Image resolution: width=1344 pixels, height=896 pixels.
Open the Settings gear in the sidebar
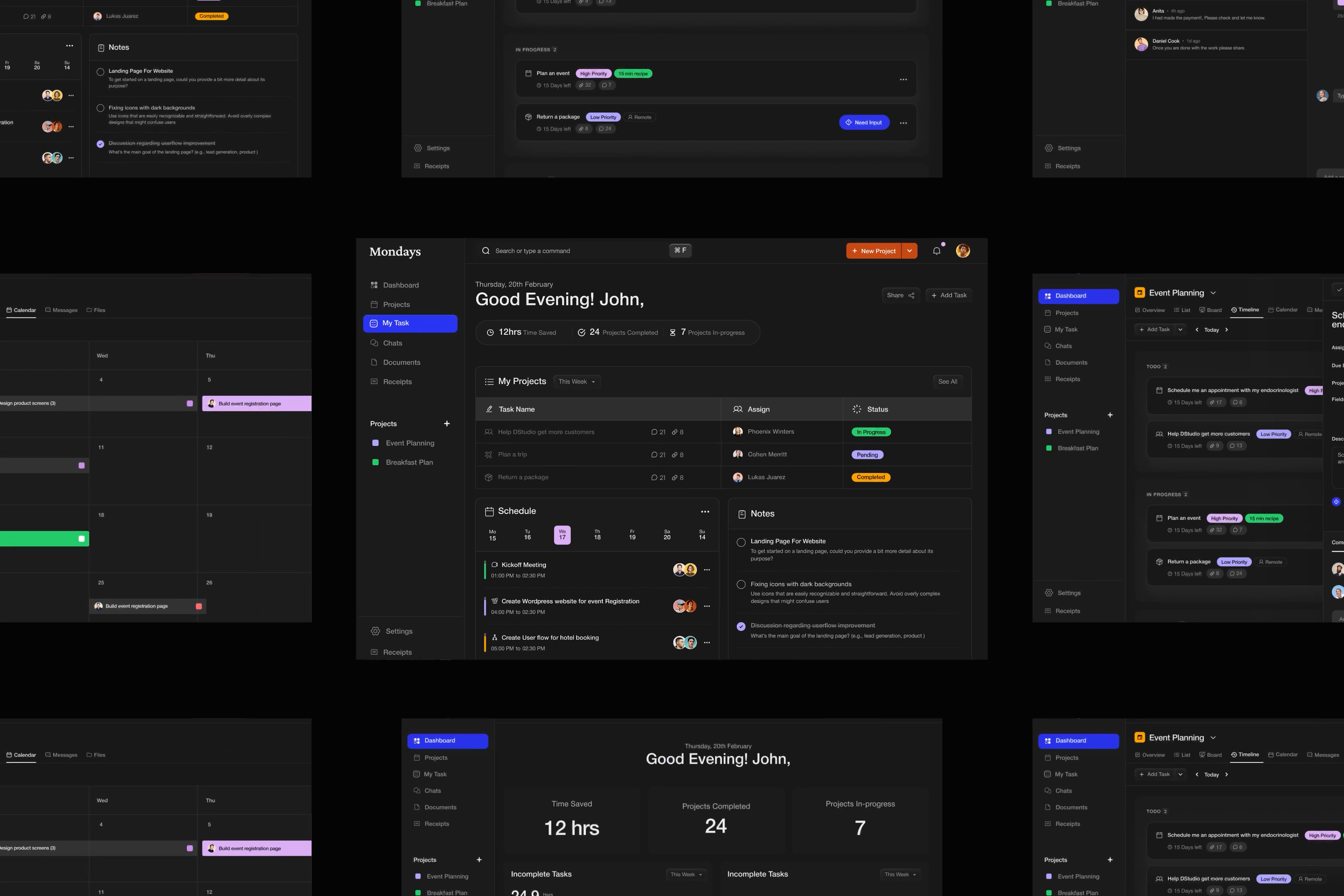coord(375,631)
